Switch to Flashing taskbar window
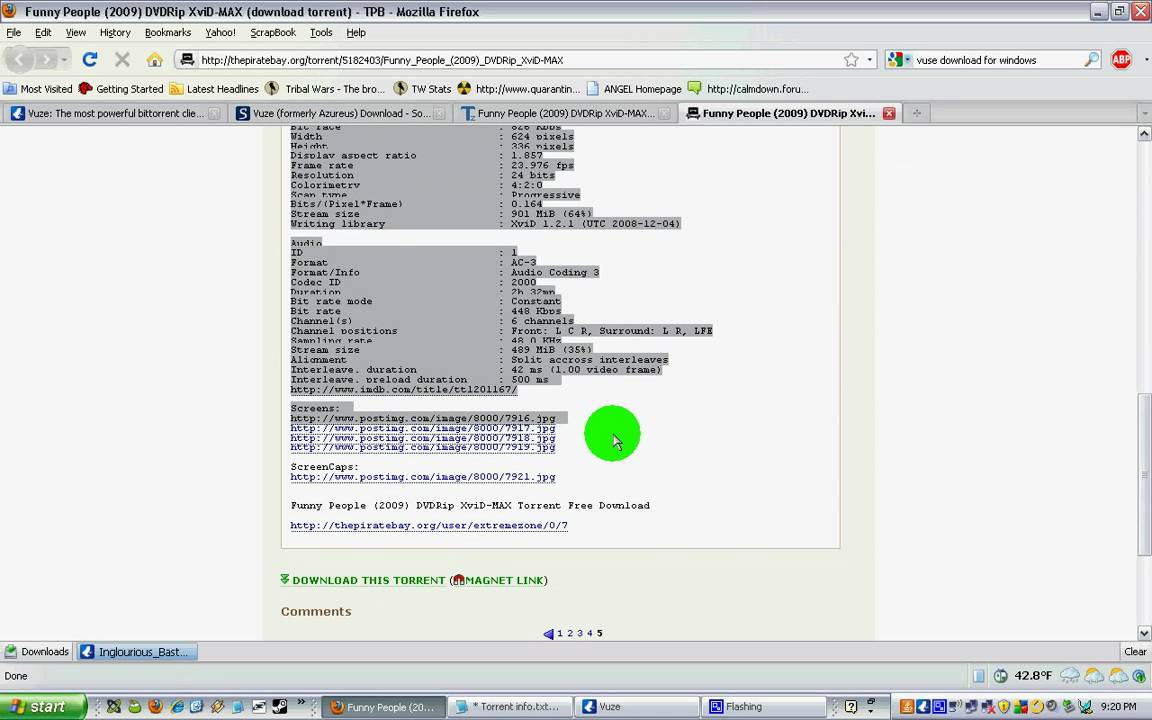 pyautogui.click(x=763, y=707)
